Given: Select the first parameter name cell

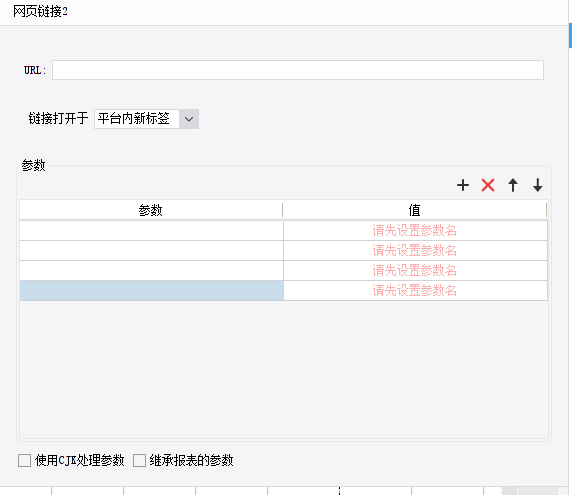Looking at the screenshot, I should 151,231.
